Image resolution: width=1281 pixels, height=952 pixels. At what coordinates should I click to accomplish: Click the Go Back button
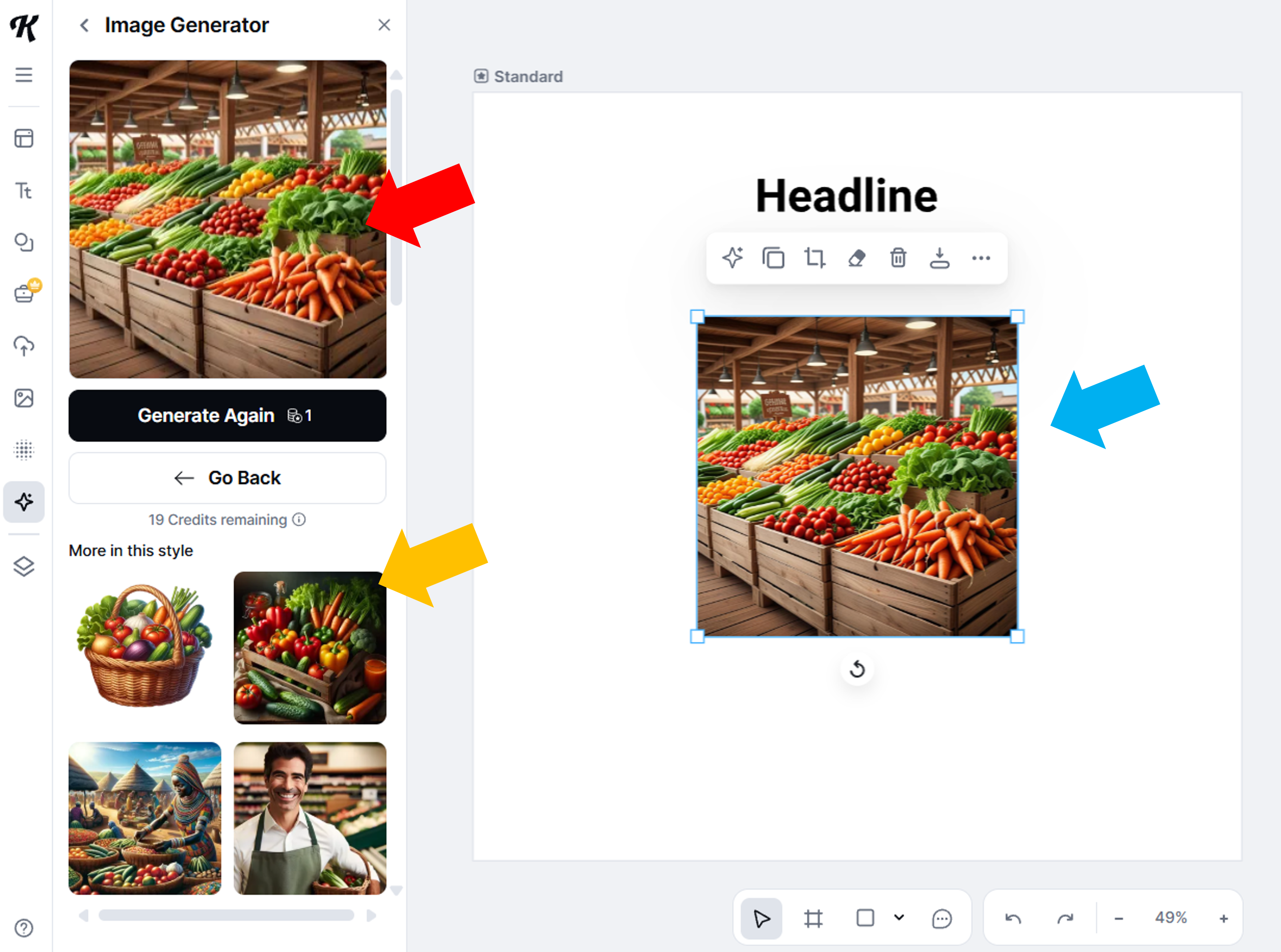[227, 478]
